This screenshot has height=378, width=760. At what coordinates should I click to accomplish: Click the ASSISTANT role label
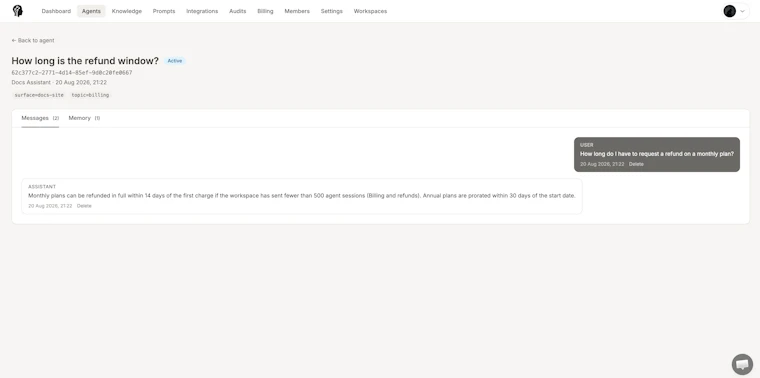[42, 187]
